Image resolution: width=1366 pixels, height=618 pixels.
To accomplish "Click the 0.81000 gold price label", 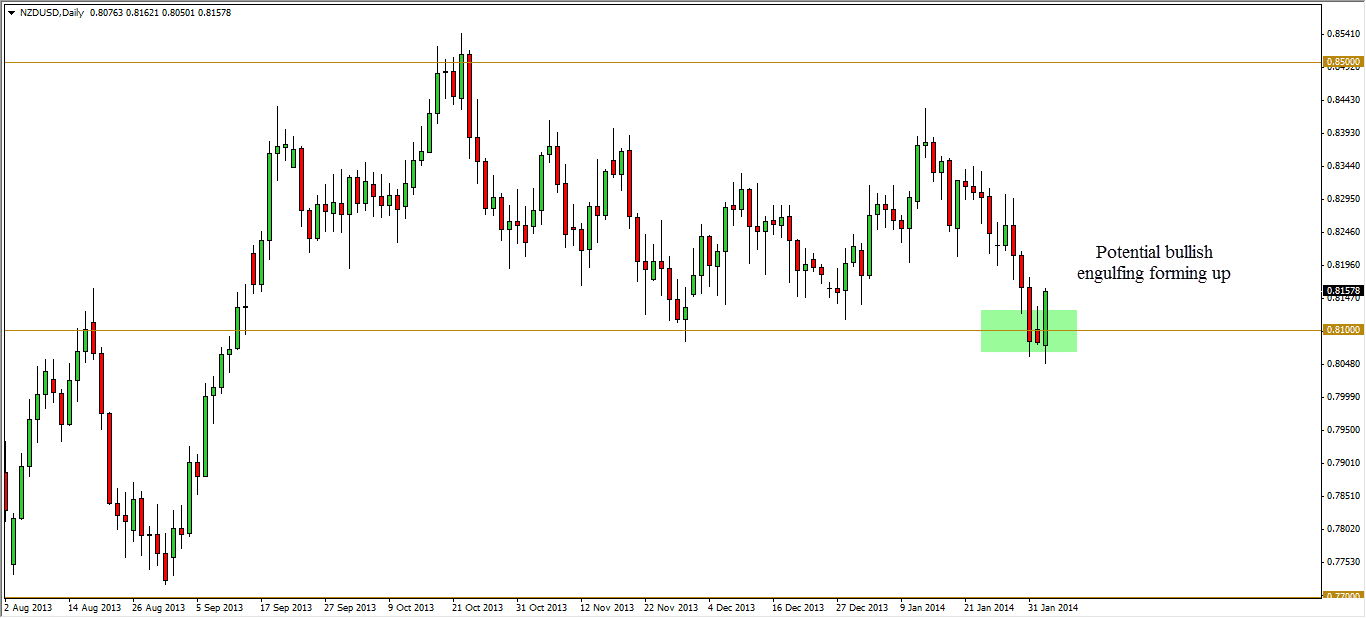I will (x=1342, y=330).
